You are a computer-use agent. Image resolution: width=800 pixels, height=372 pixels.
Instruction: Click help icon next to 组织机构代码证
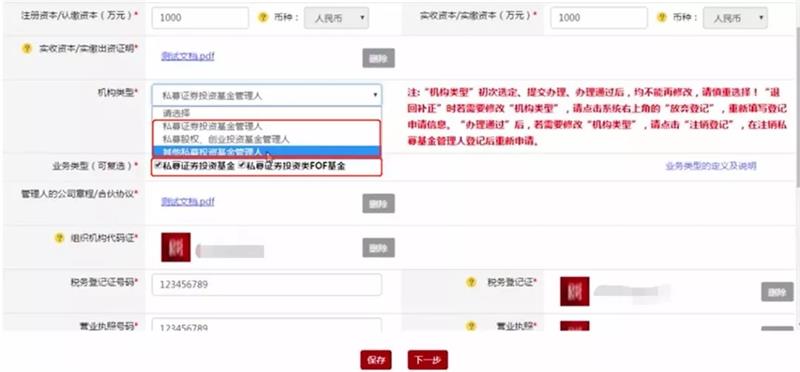coord(59,238)
